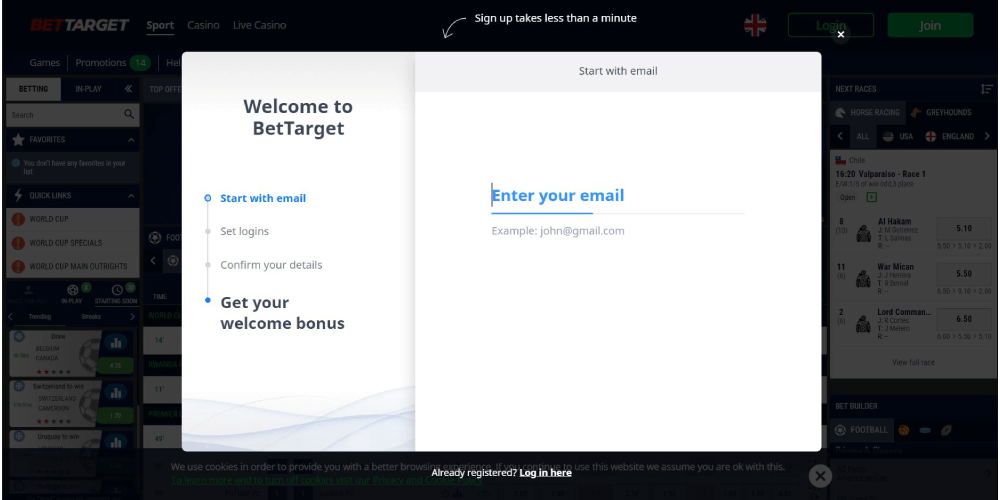1000x500 pixels.
Task: Click the search magnifier in the sidebar
Action: 129,115
